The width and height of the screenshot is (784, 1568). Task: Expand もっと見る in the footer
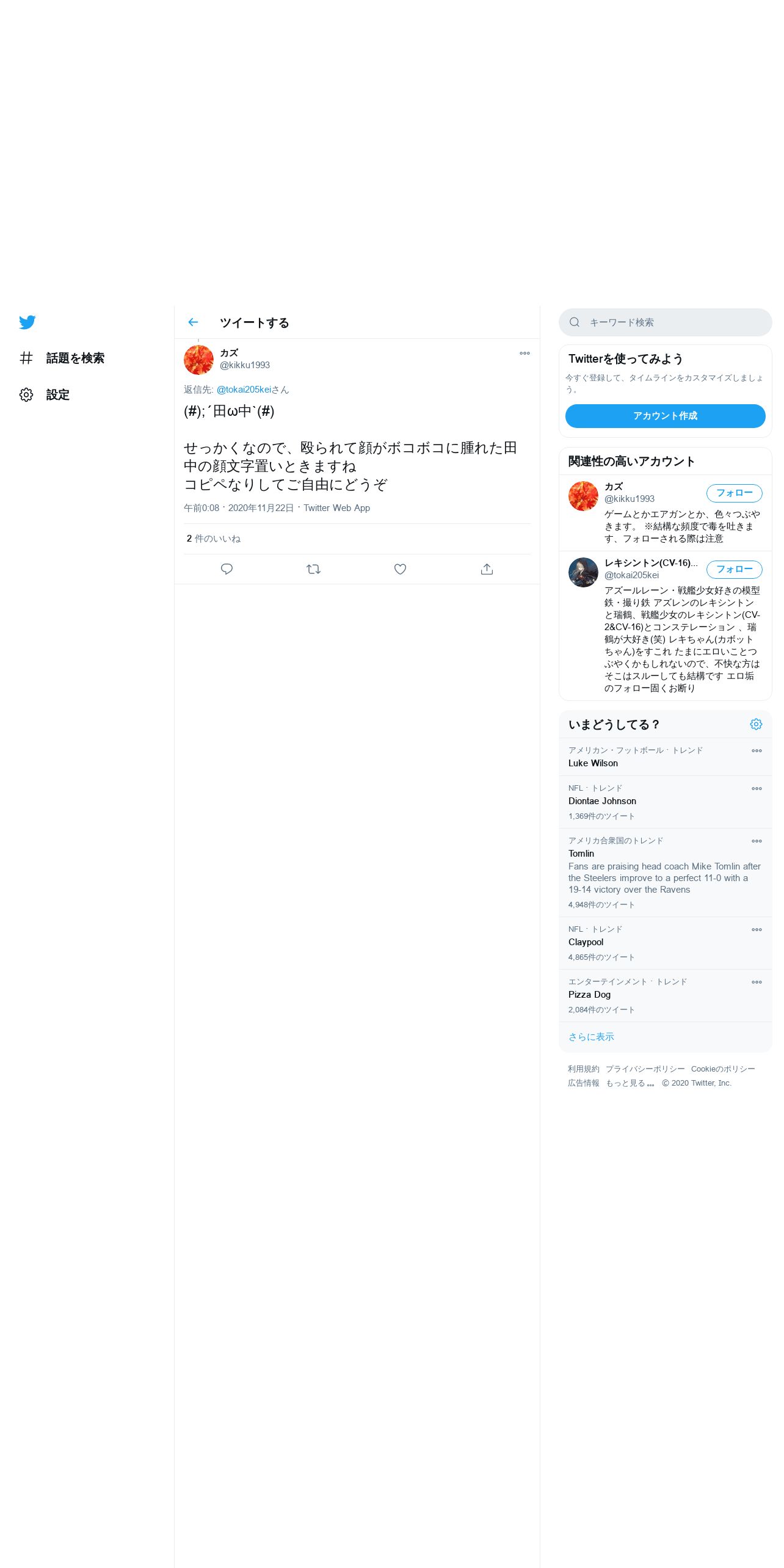(630, 1083)
